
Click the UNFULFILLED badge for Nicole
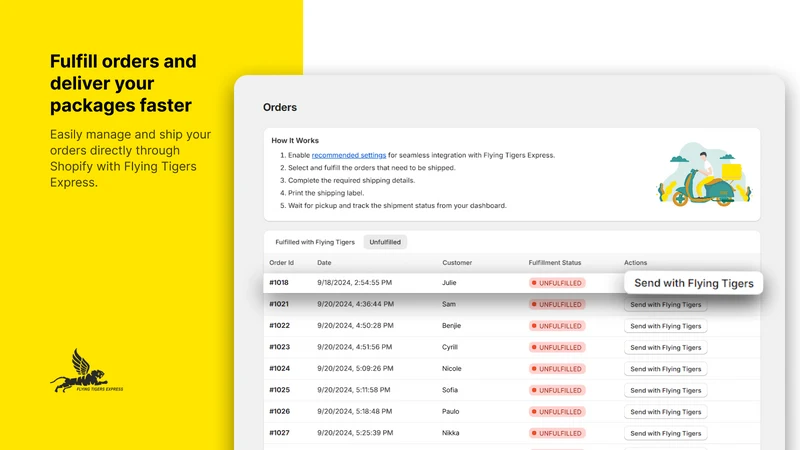click(557, 369)
